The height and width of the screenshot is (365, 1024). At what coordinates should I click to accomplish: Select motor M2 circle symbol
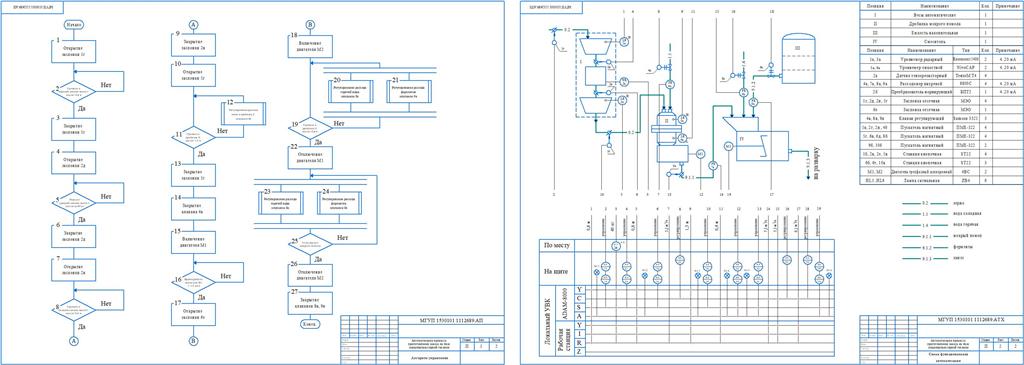click(729, 146)
